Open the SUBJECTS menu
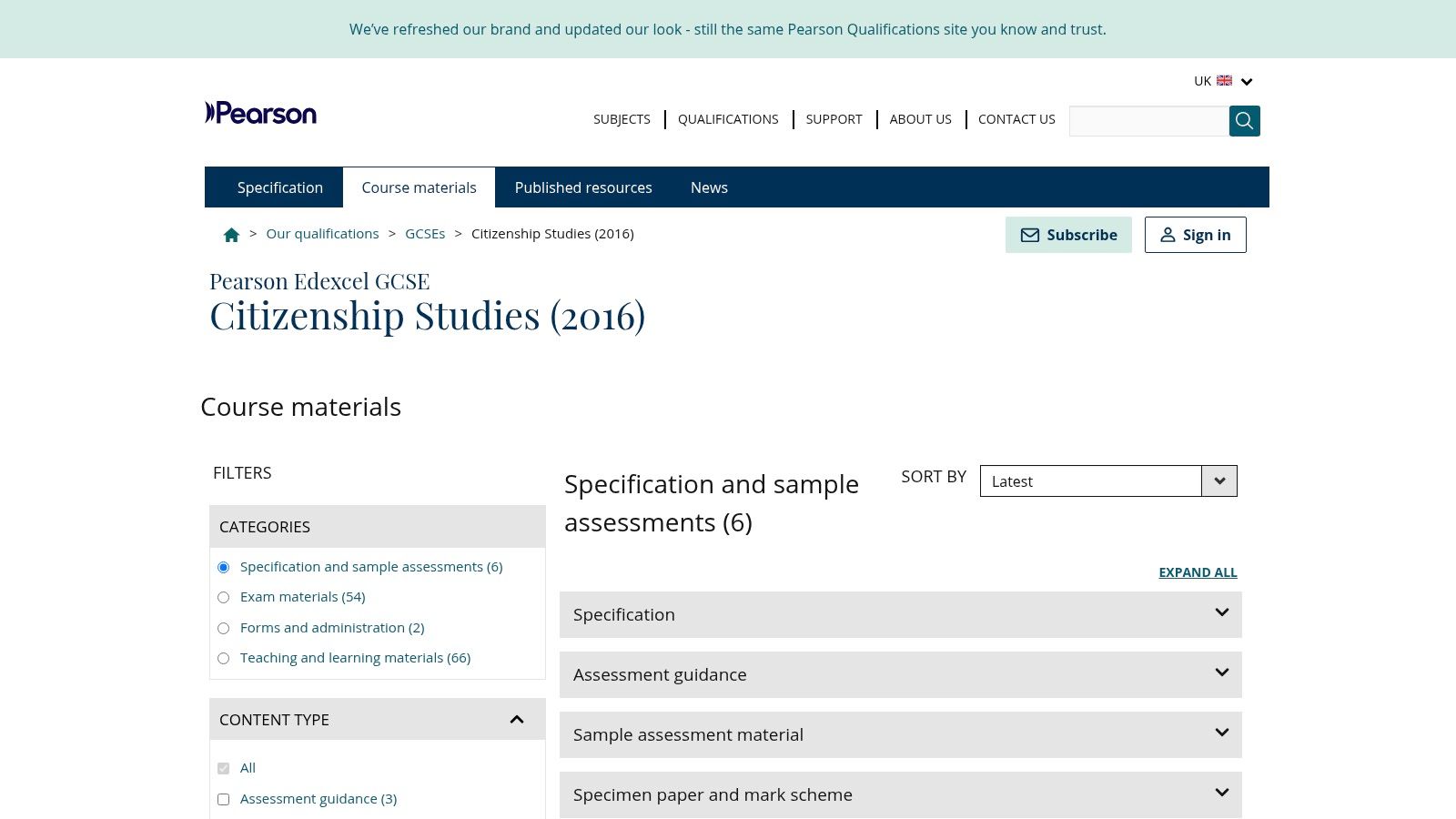 coord(622,119)
